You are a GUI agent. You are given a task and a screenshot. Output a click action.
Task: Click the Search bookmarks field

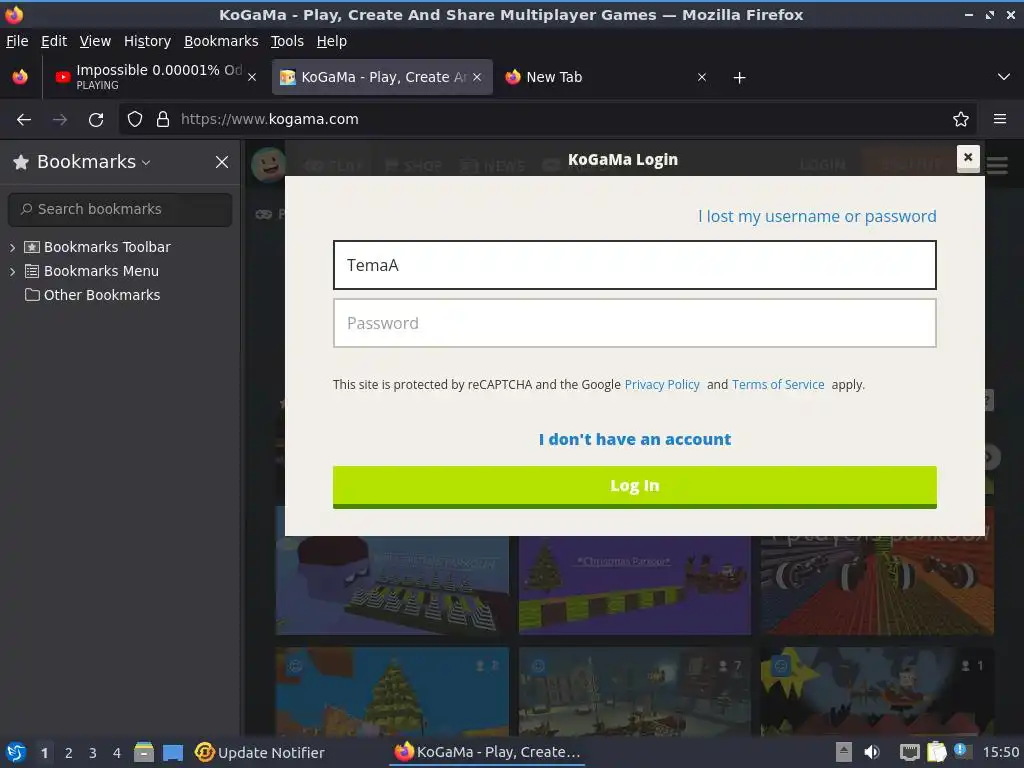[x=120, y=209]
